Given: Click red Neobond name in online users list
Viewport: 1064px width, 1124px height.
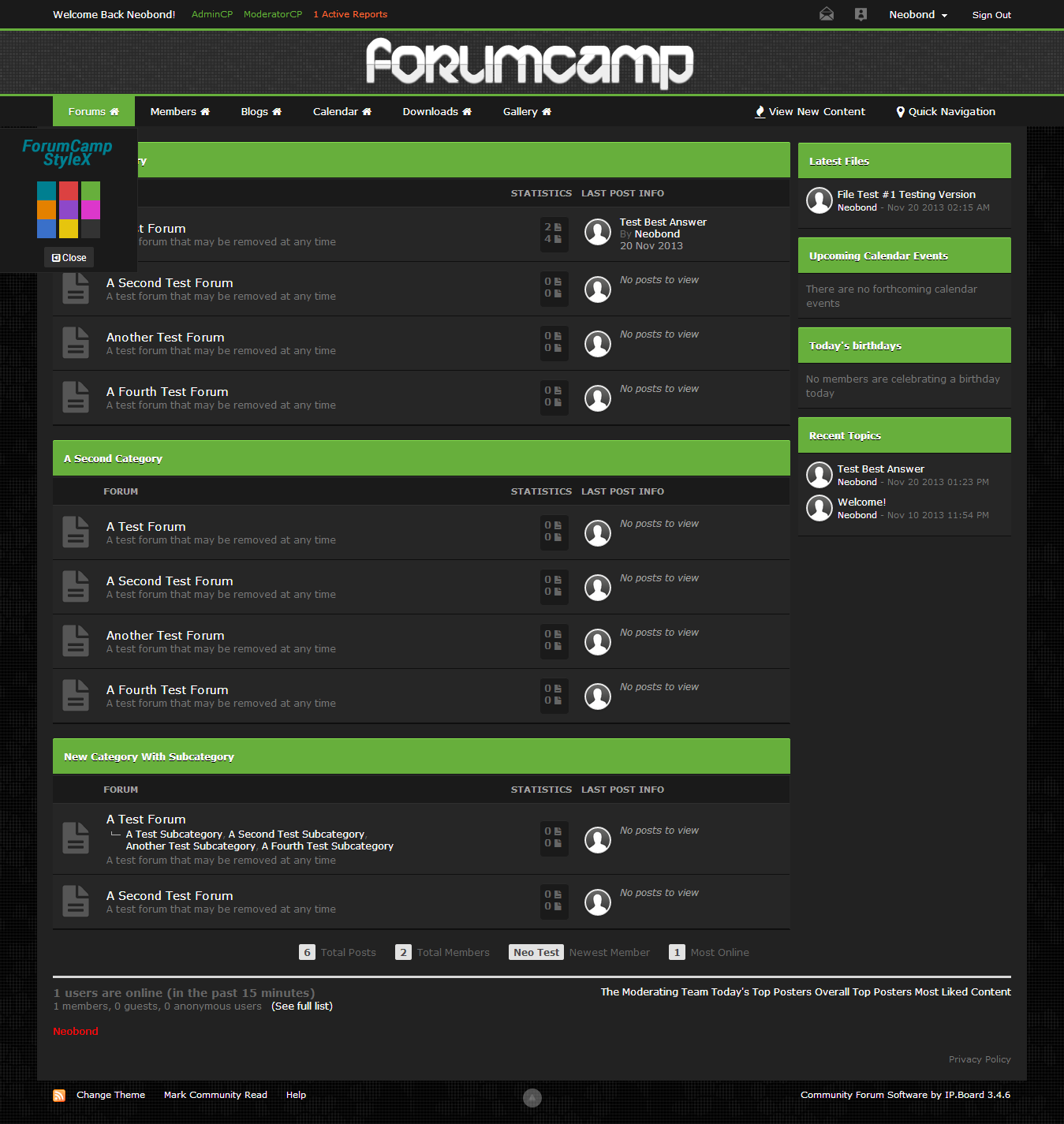Looking at the screenshot, I should click(76, 1031).
